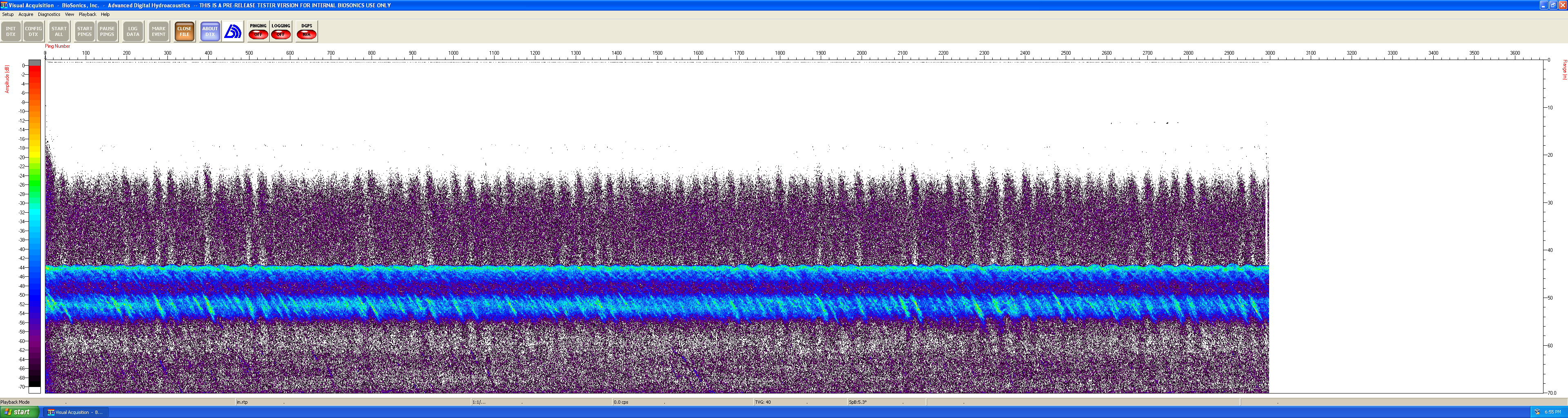Click the system tray icon beside the clock

1537,412
